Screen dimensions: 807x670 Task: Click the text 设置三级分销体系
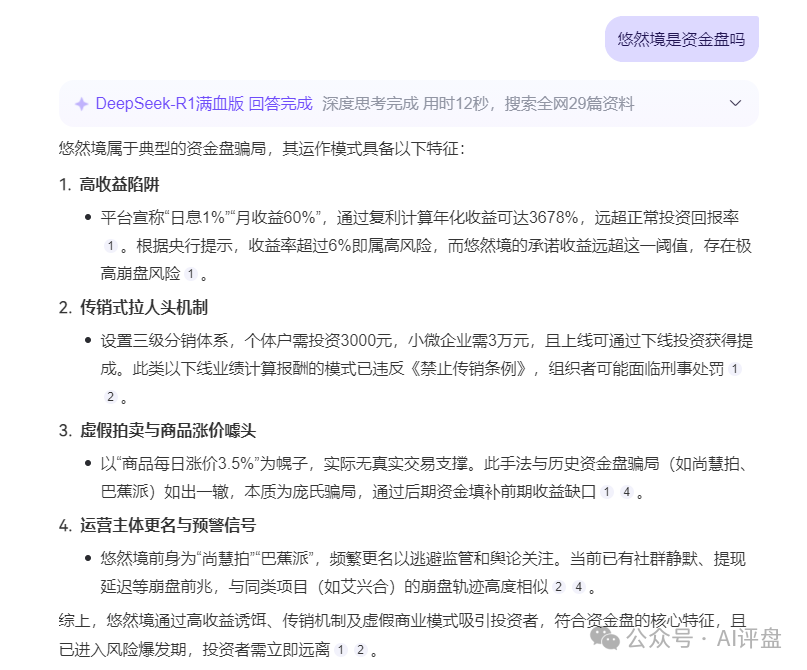164,341
